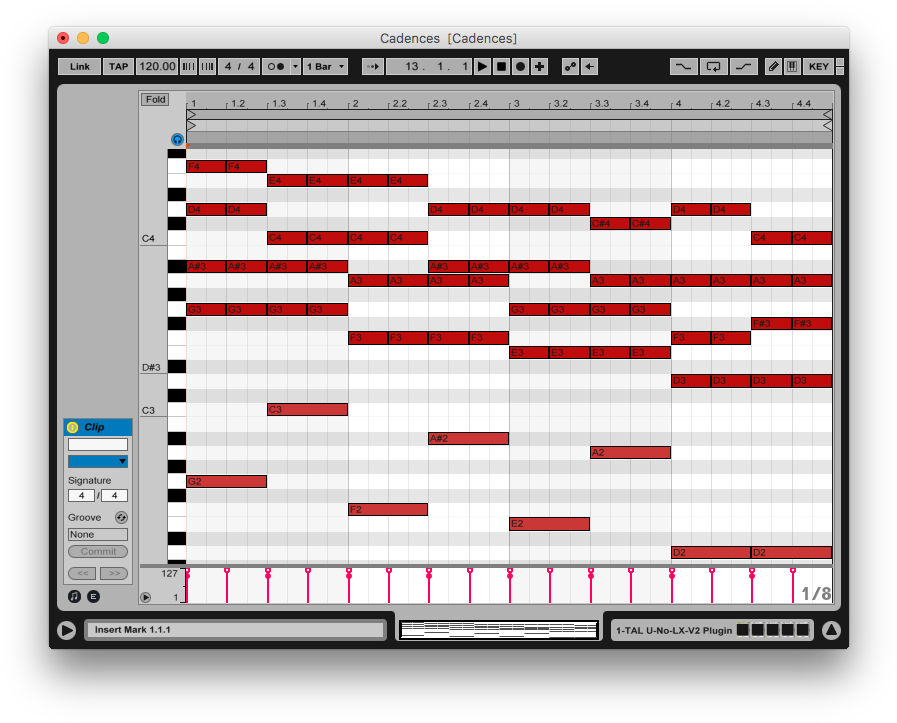Open the blue clip color dropdown
Screen dimensions: 897x723
tap(97, 461)
